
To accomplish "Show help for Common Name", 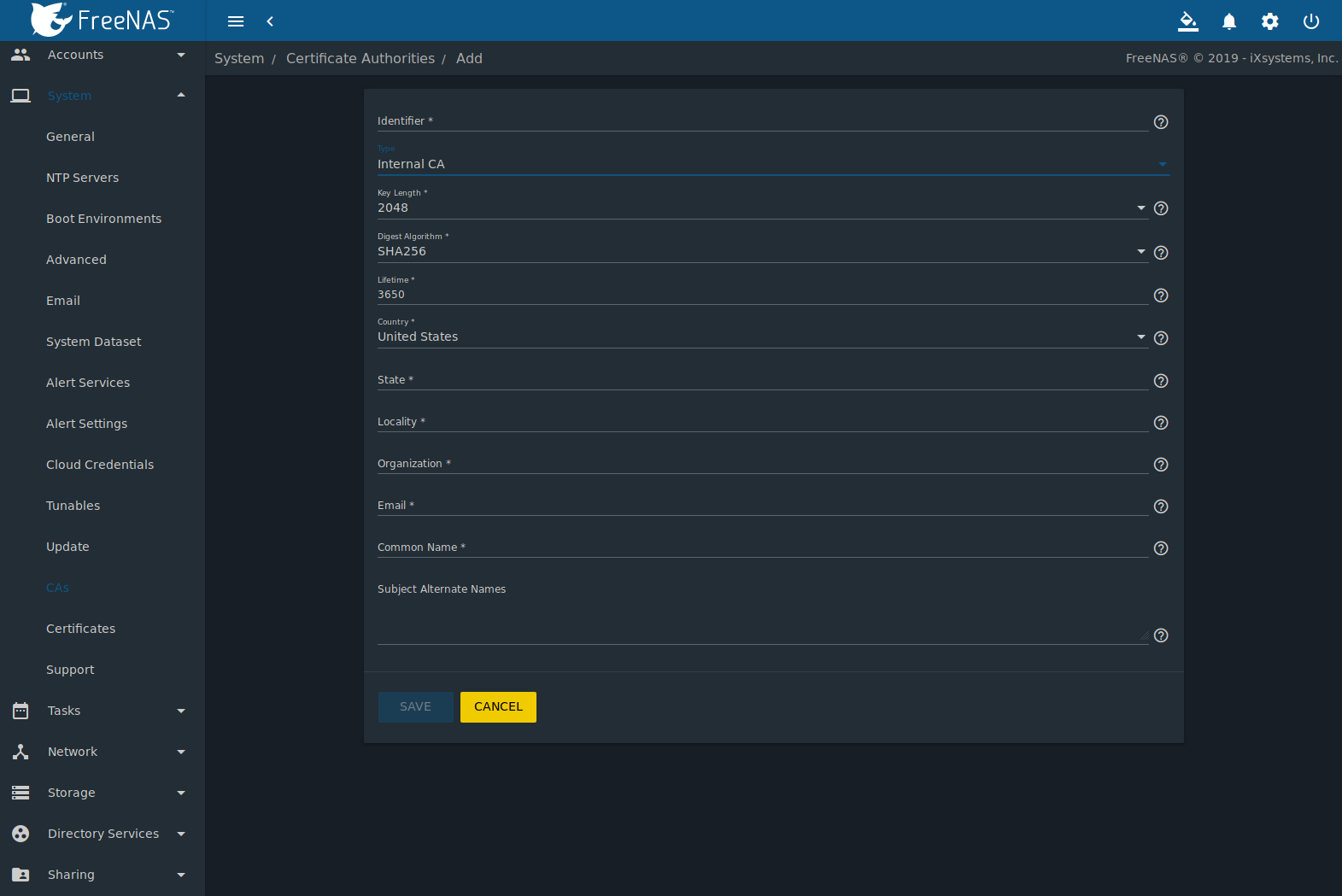I will (1161, 548).
